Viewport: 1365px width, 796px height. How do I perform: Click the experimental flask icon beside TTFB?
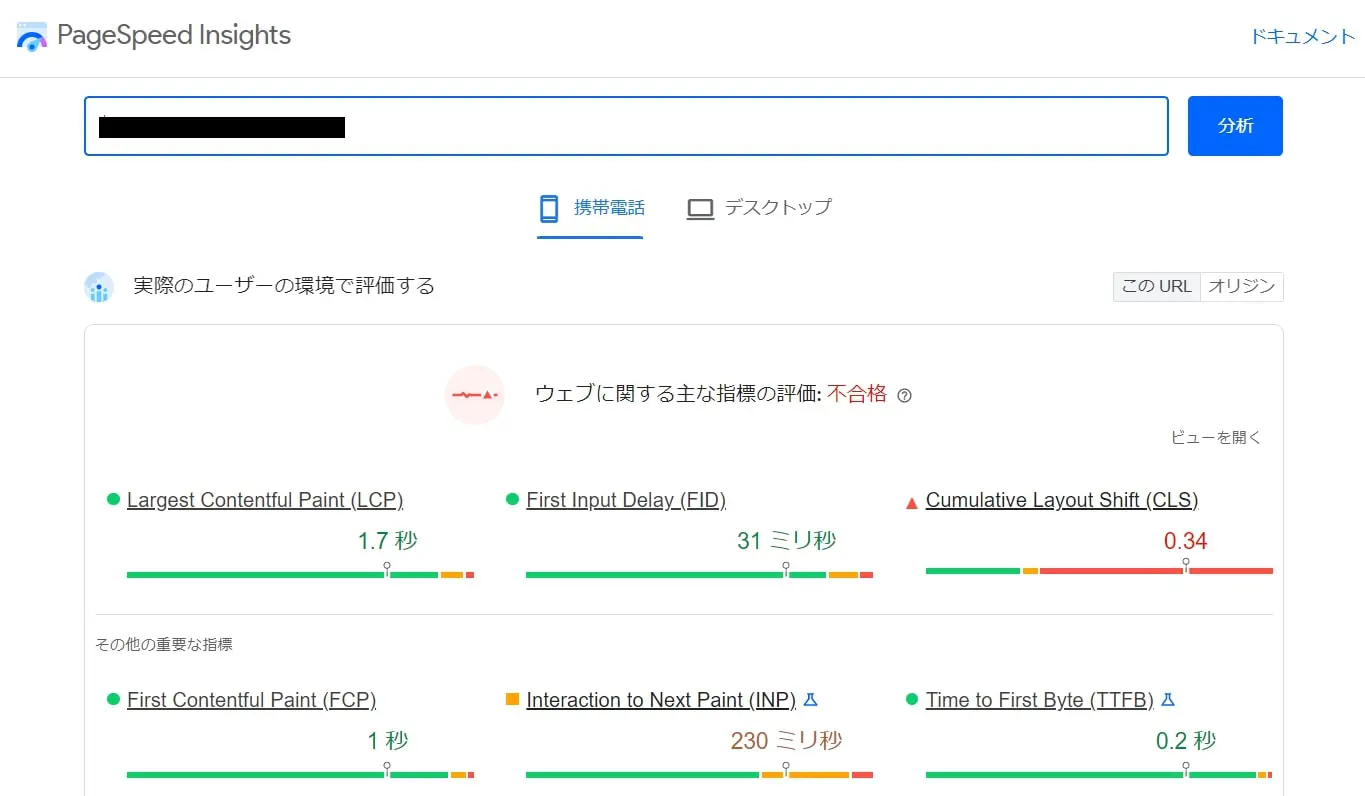pyautogui.click(x=1168, y=700)
